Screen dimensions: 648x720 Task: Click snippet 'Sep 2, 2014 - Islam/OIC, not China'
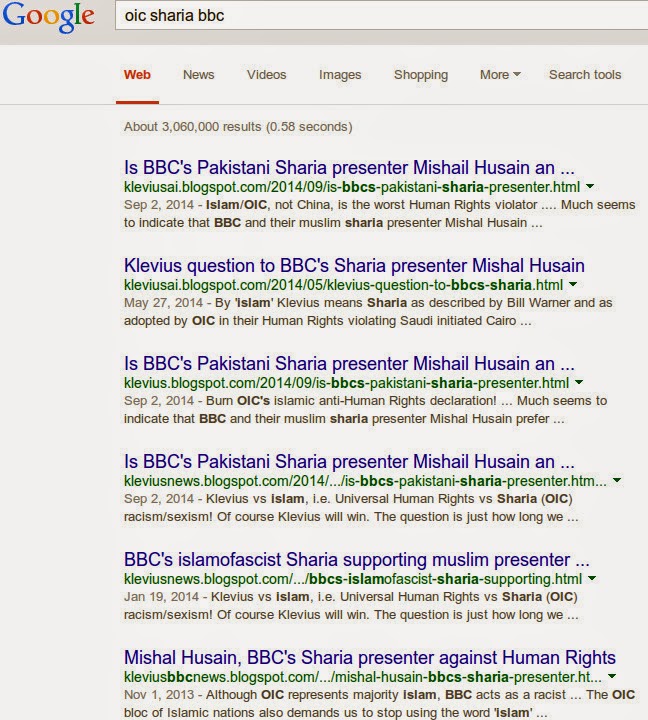[x=379, y=214]
